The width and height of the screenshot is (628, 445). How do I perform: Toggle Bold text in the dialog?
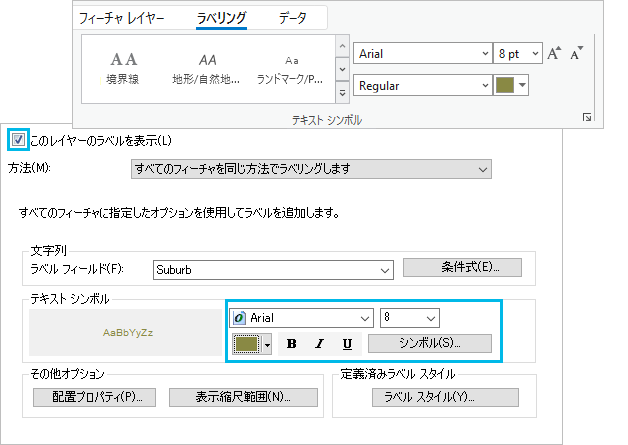pos(292,343)
